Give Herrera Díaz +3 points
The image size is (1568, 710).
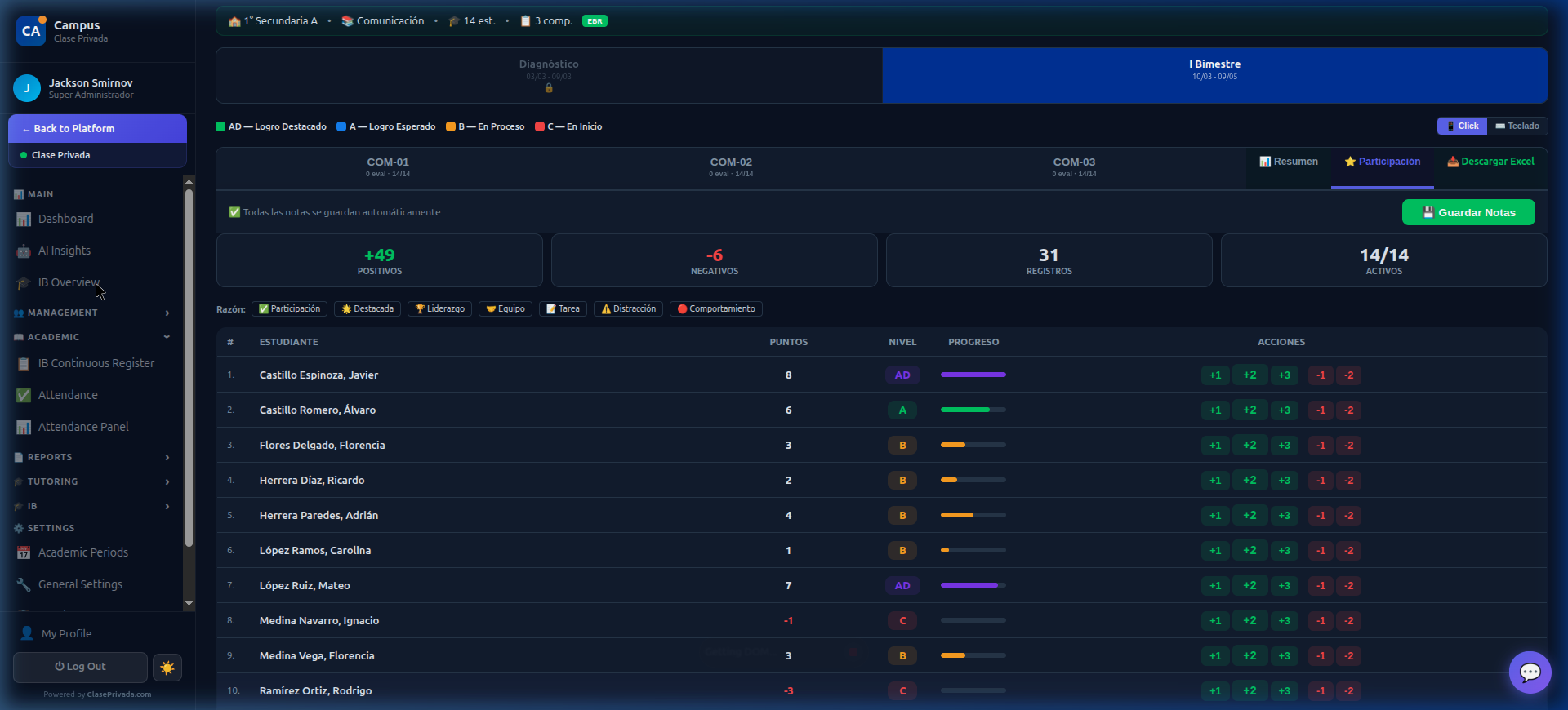point(1284,481)
